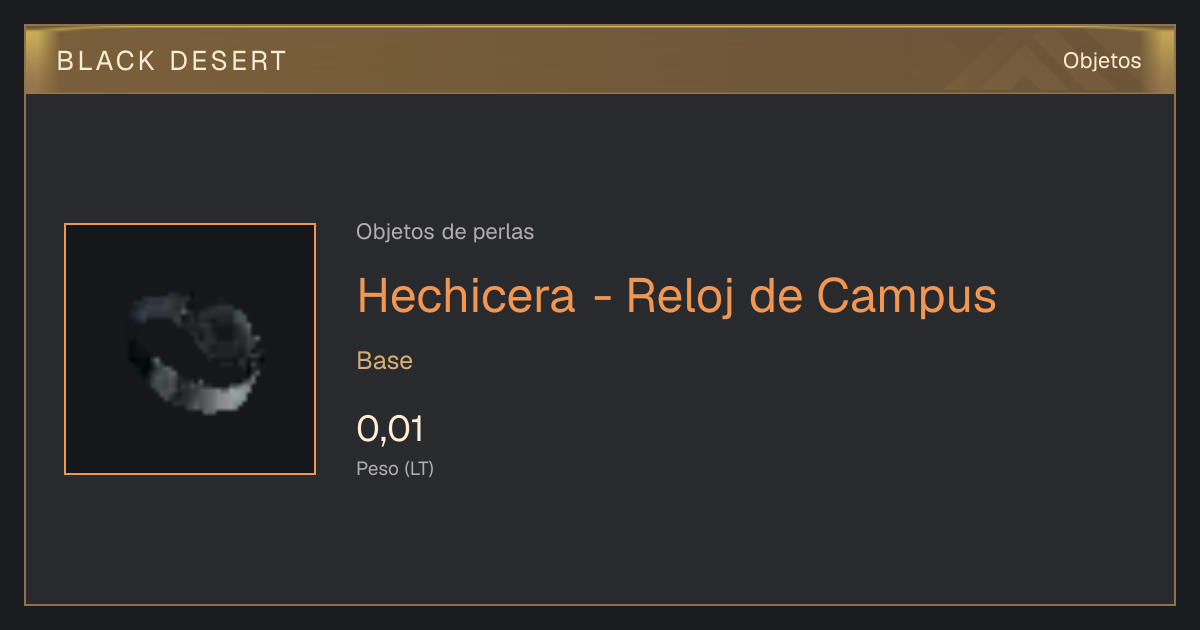Click the Peso (LT) label
This screenshot has width=1200, height=630.
(x=395, y=468)
